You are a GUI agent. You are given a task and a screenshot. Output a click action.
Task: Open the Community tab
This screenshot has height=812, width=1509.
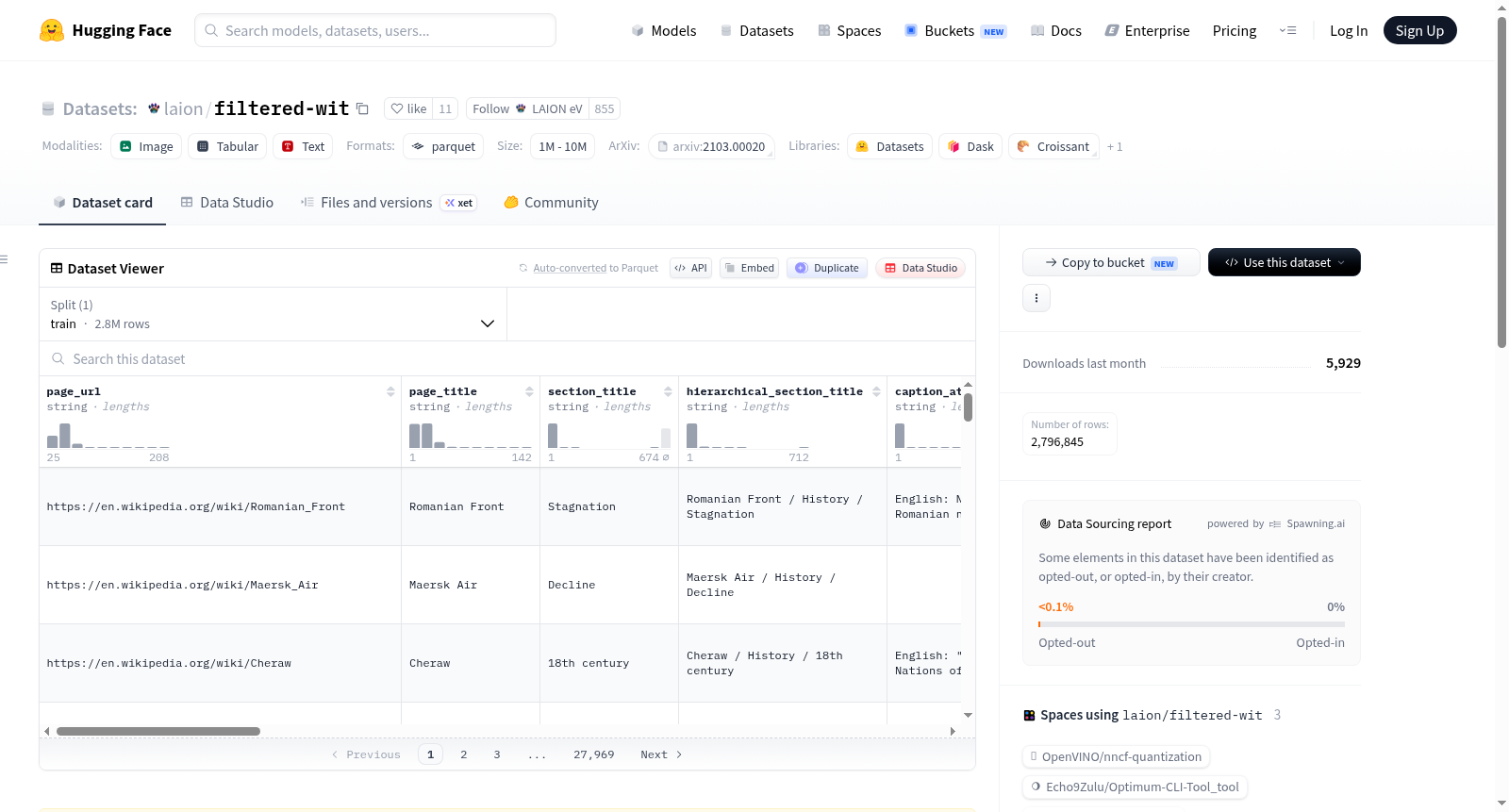[x=551, y=203]
